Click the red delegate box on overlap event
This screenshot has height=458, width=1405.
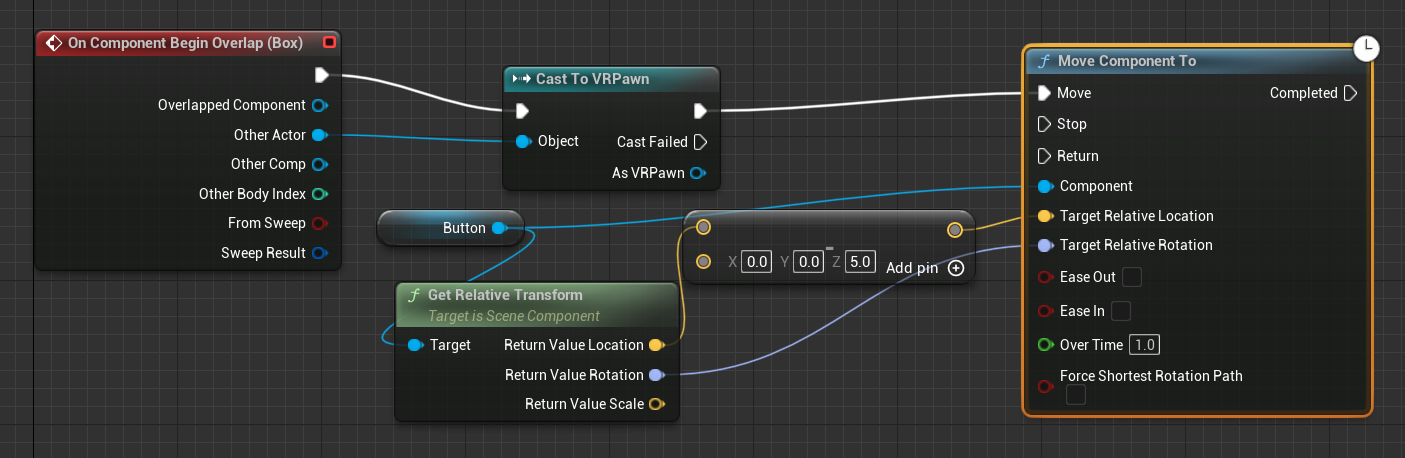pos(330,43)
